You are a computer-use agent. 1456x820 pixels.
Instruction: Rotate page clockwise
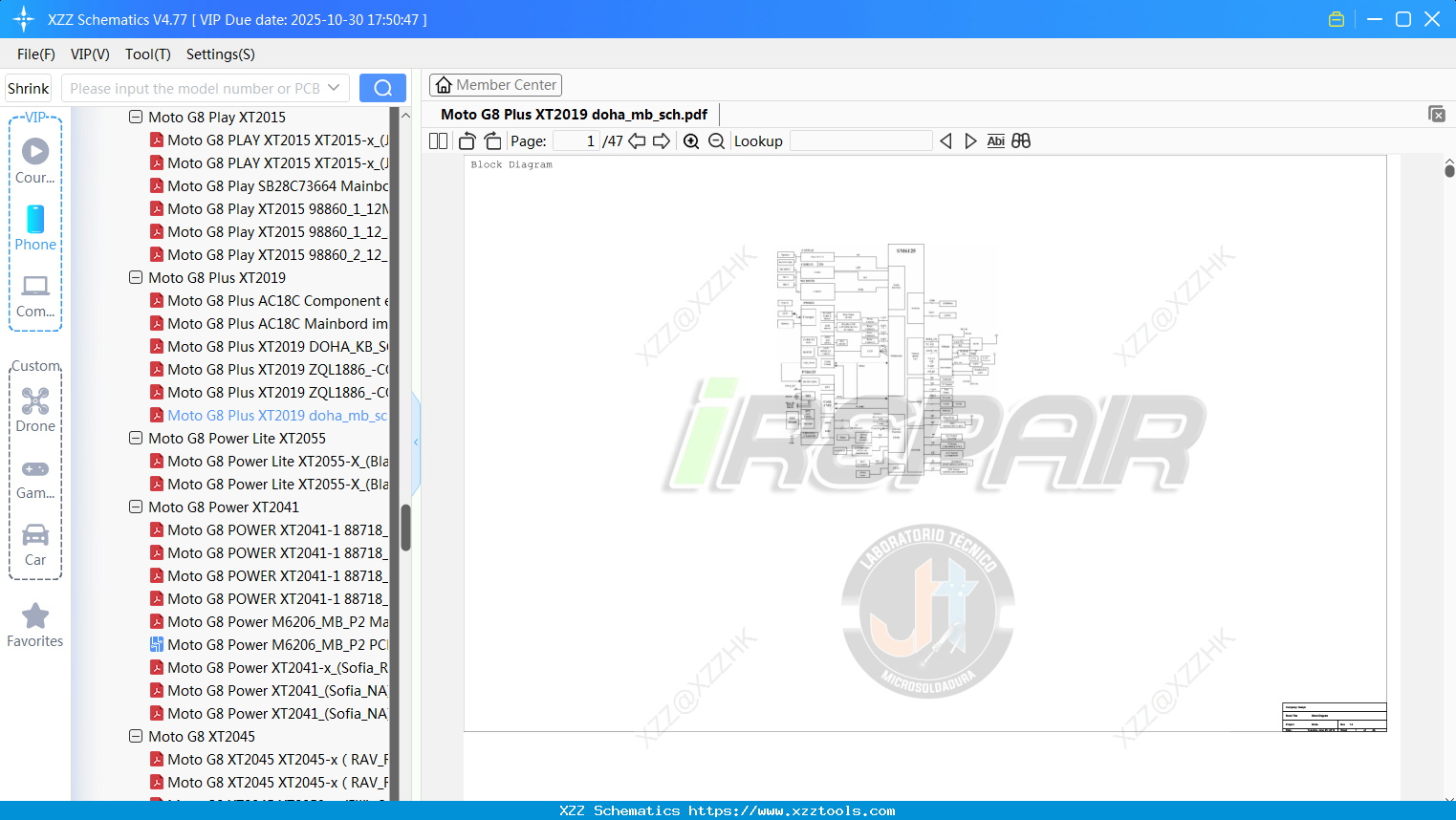[493, 141]
